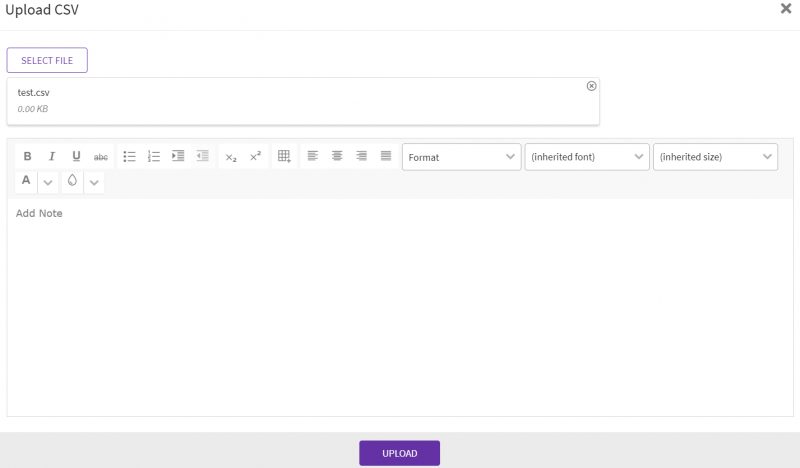Expand the inherited size dropdown
The width and height of the screenshot is (800, 468).
pyautogui.click(x=715, y=157)
